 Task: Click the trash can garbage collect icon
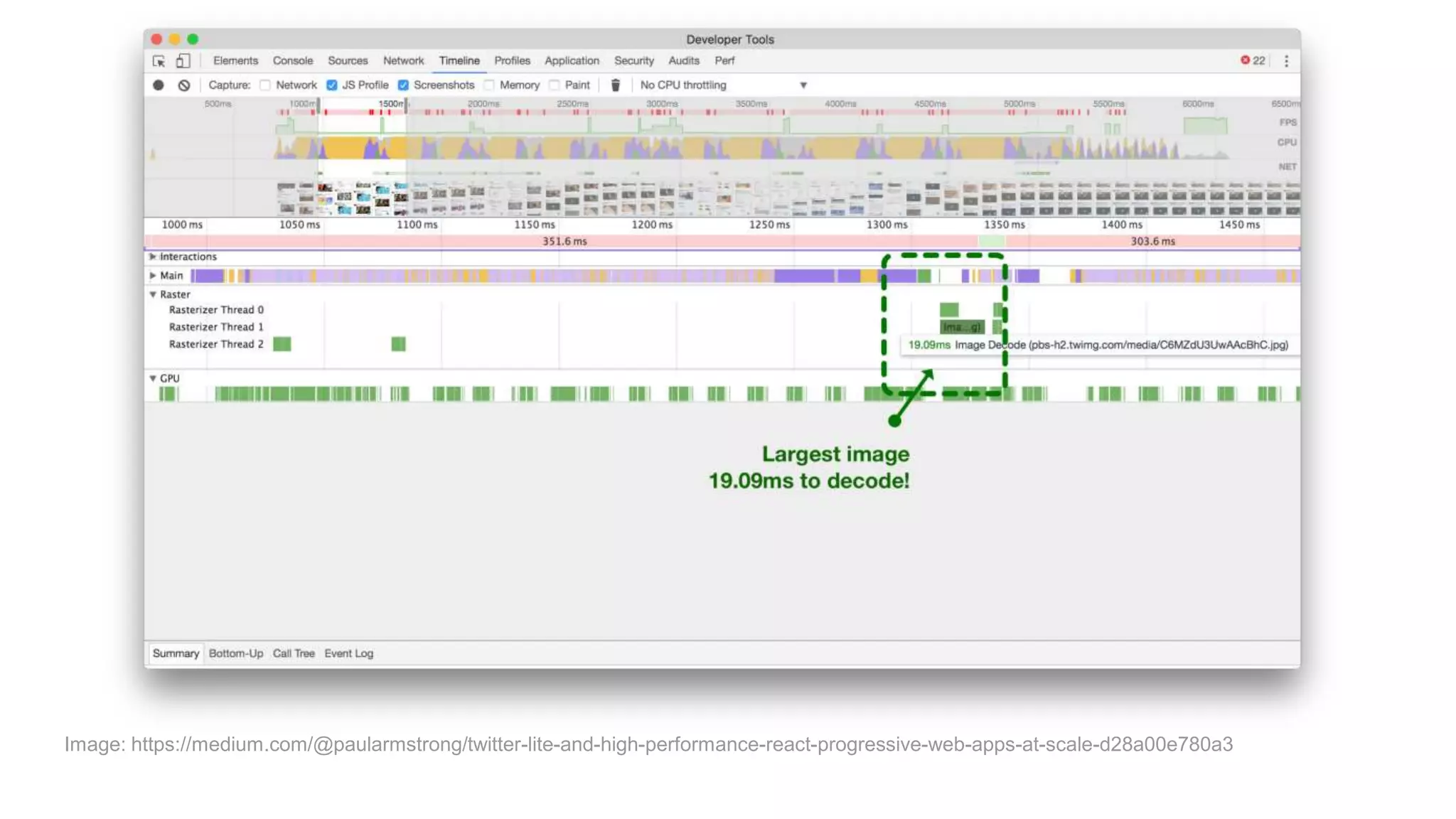click(x=616, y=85)
